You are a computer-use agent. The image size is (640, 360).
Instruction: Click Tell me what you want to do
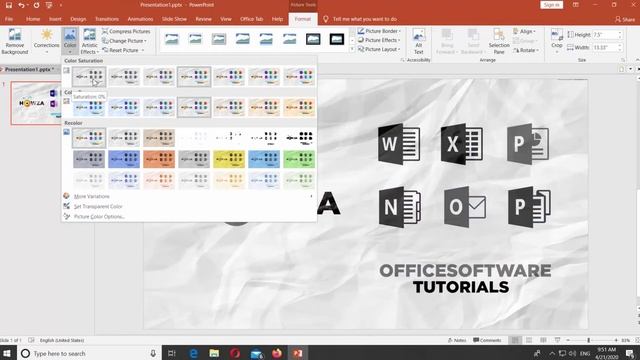tap(364, 19)
